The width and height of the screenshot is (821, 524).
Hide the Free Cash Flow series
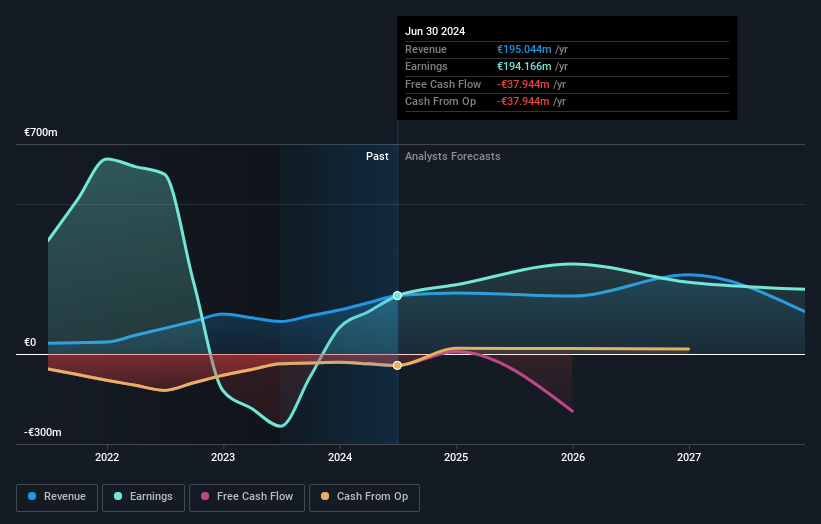247,497
